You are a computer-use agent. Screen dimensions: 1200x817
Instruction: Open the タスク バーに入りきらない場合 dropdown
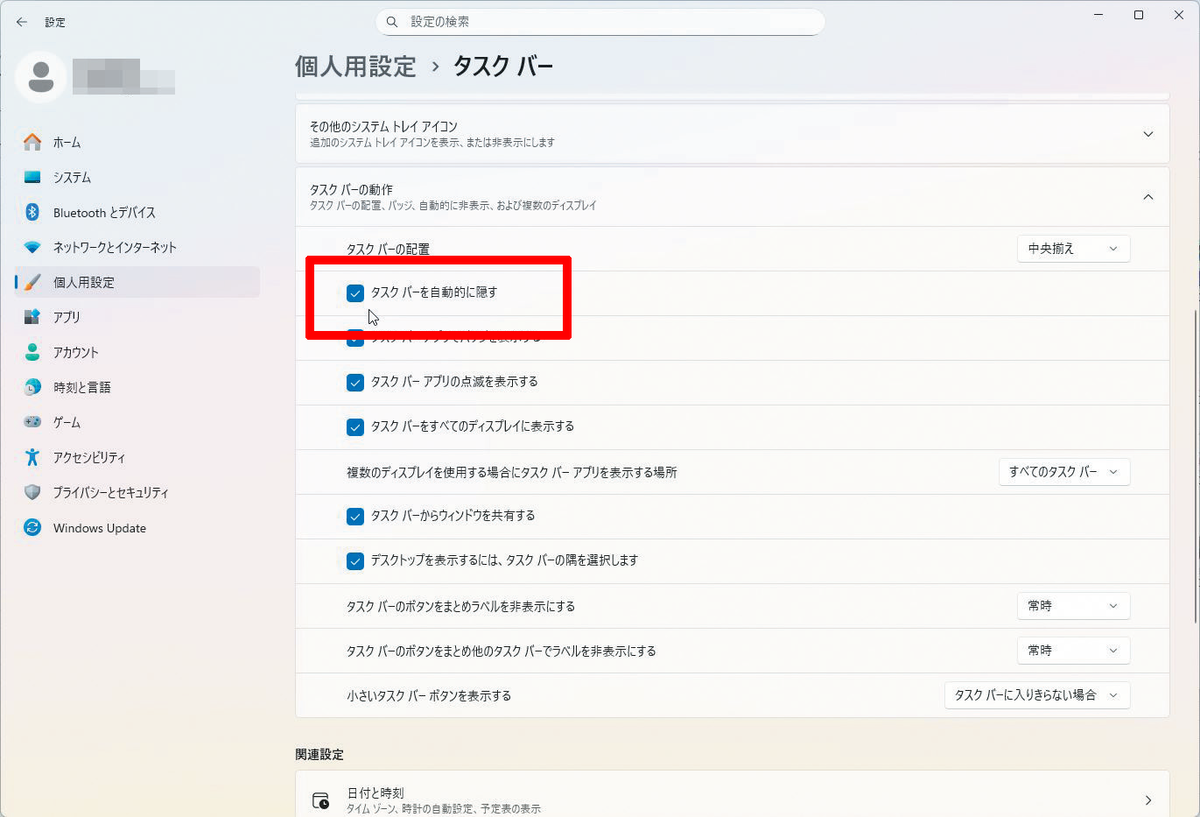pos(1037,695)
